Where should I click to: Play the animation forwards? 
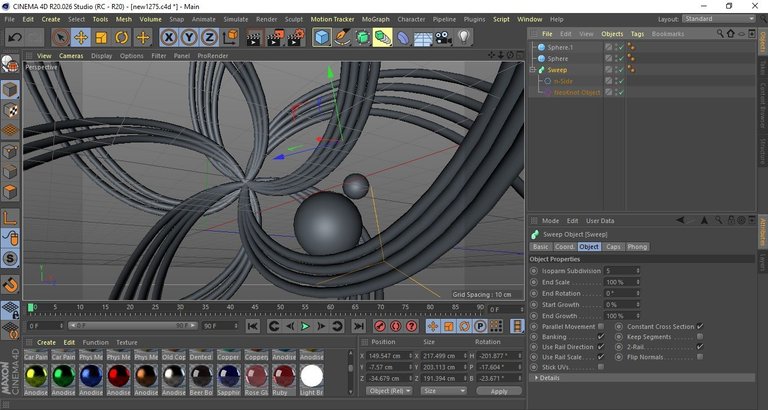click(305, 326)
